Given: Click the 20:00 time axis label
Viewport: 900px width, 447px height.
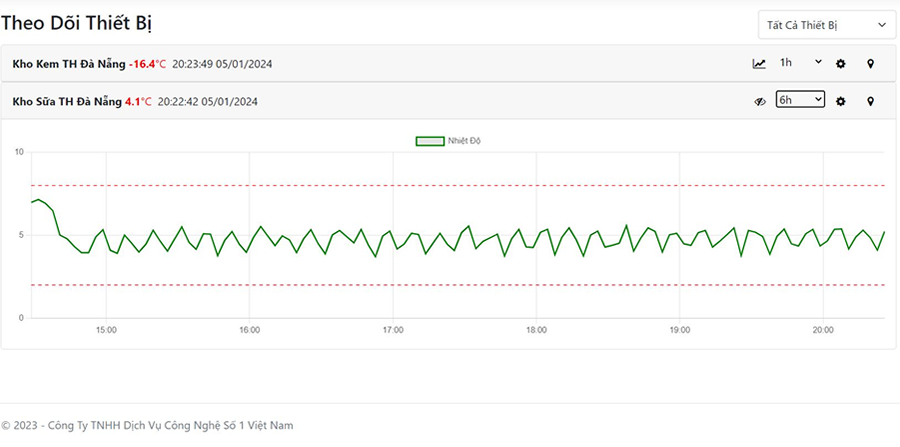Looking at the screenshot, I should point(823,330).
